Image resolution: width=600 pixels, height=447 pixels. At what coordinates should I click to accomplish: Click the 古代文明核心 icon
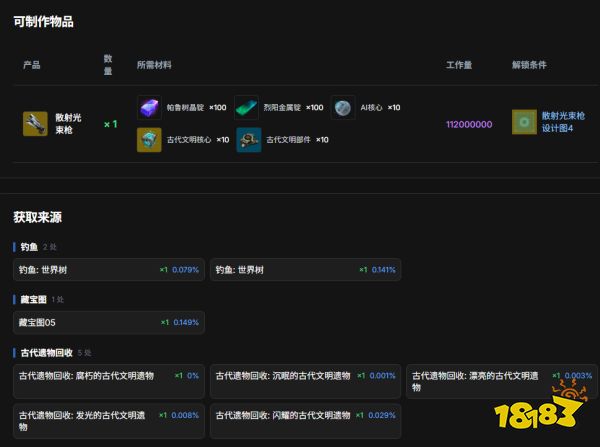point(149,140)
